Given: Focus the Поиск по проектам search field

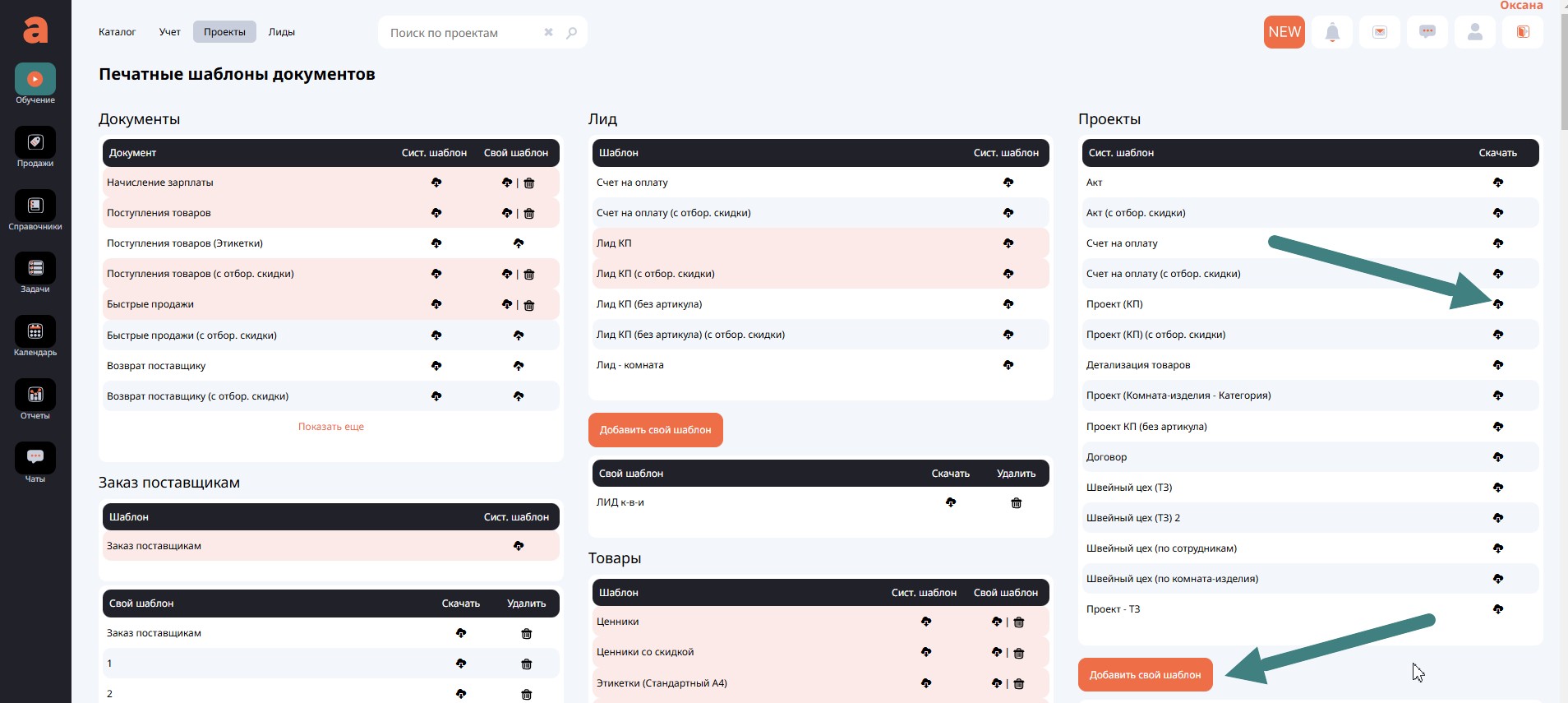Looking at the screenshot, I should pyautogui.click(x=460, y=33).
